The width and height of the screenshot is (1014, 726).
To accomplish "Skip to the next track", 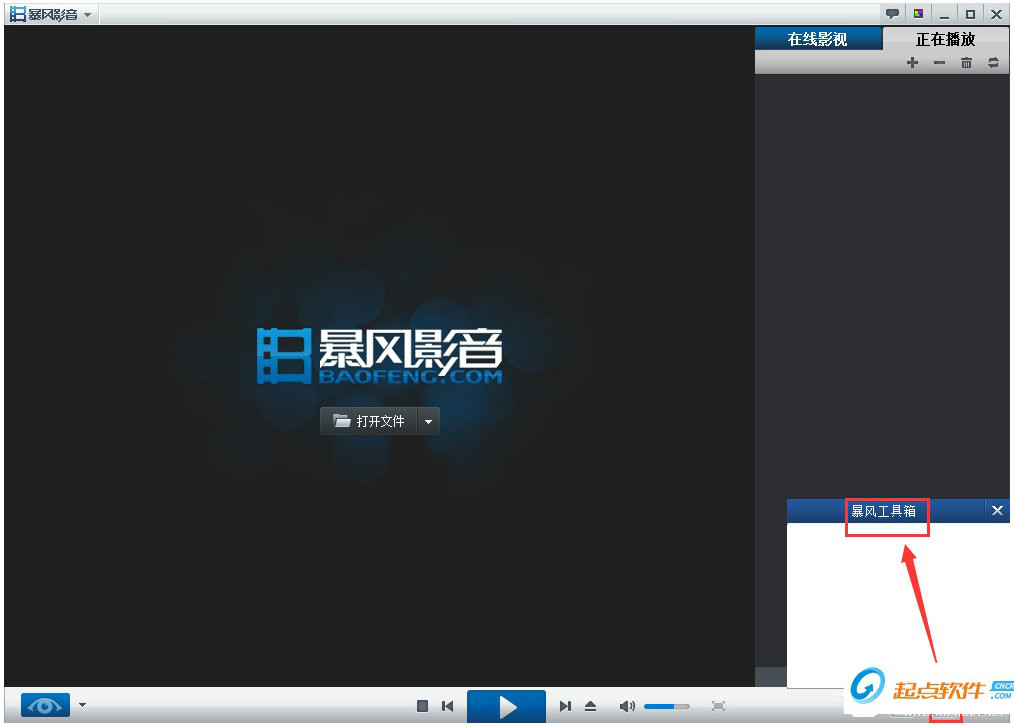I will pyautogui.click(x=565, y=706).
